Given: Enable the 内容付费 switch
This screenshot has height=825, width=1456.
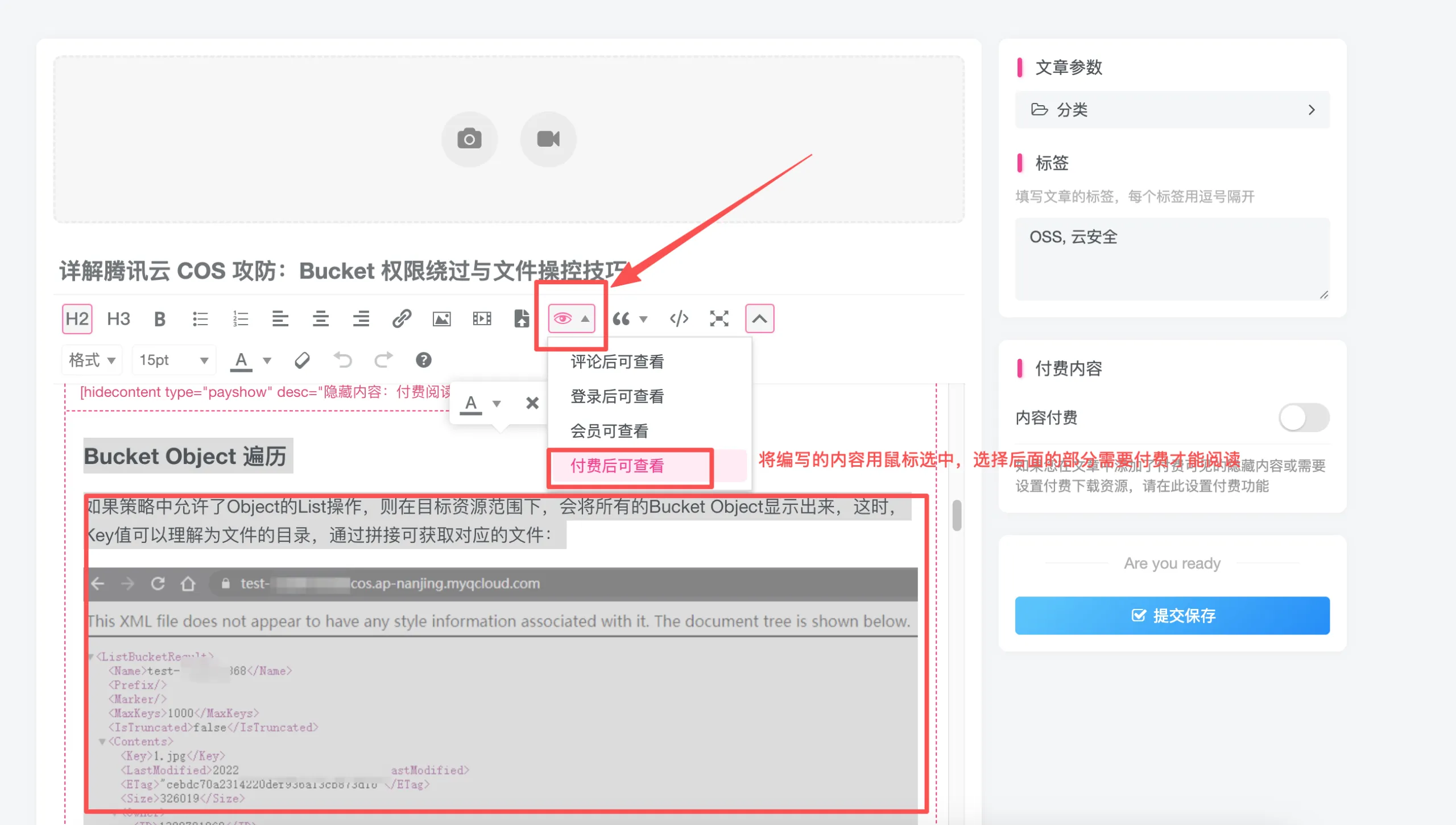Looking at the screenshot, I should pyautogui.click(x=1305, y=418).
